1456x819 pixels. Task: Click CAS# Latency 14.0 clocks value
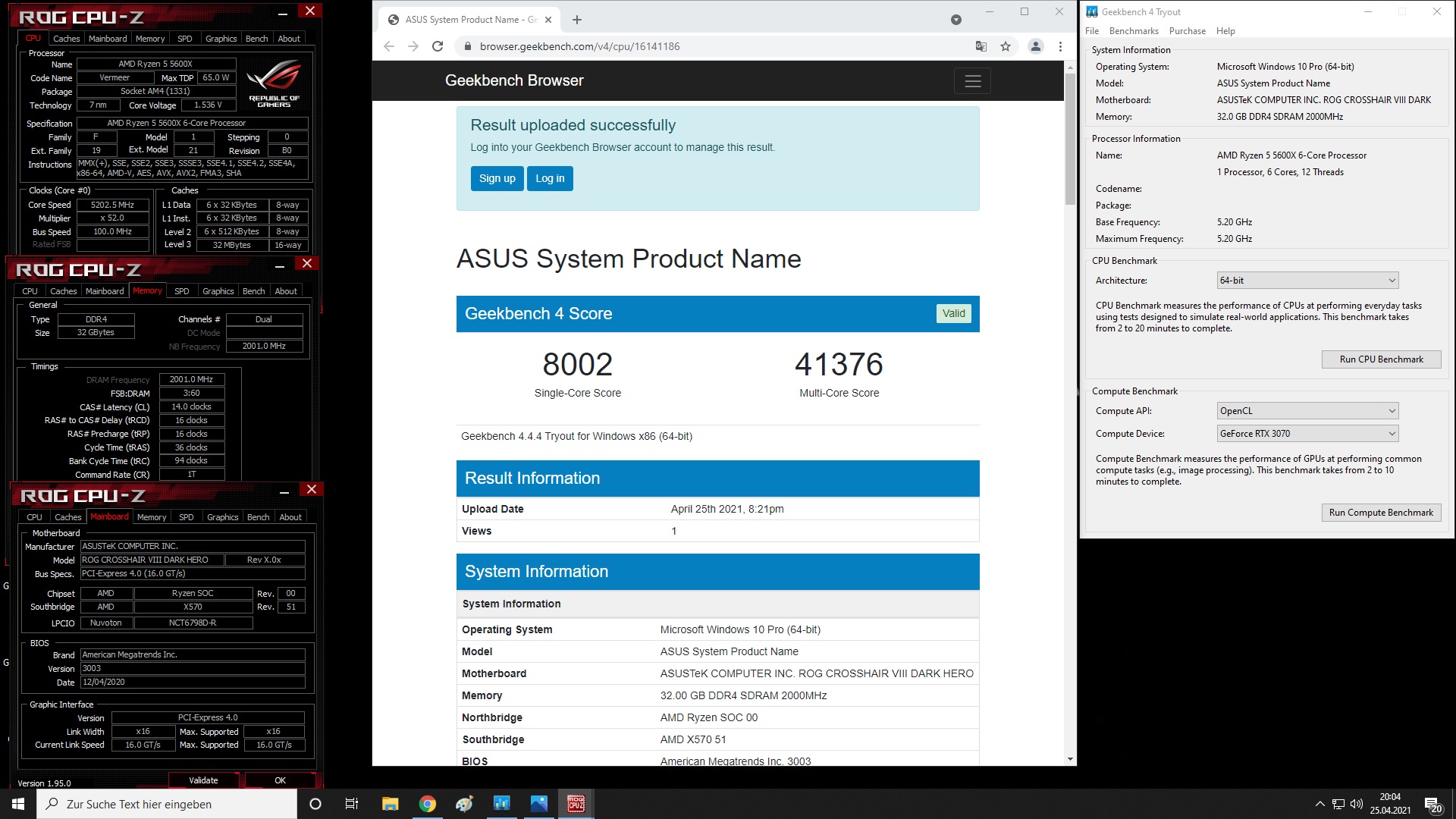tap(191, 407)
